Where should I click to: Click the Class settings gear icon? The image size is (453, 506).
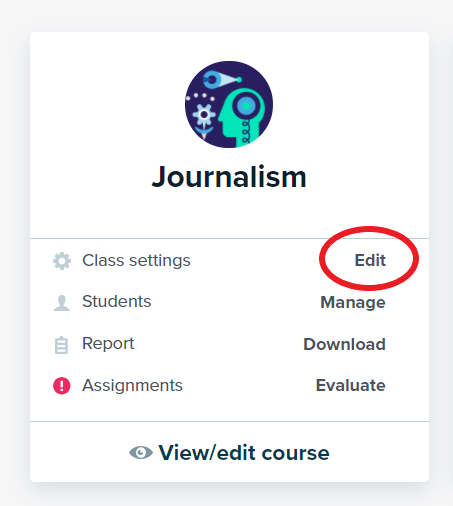(62, 261)
